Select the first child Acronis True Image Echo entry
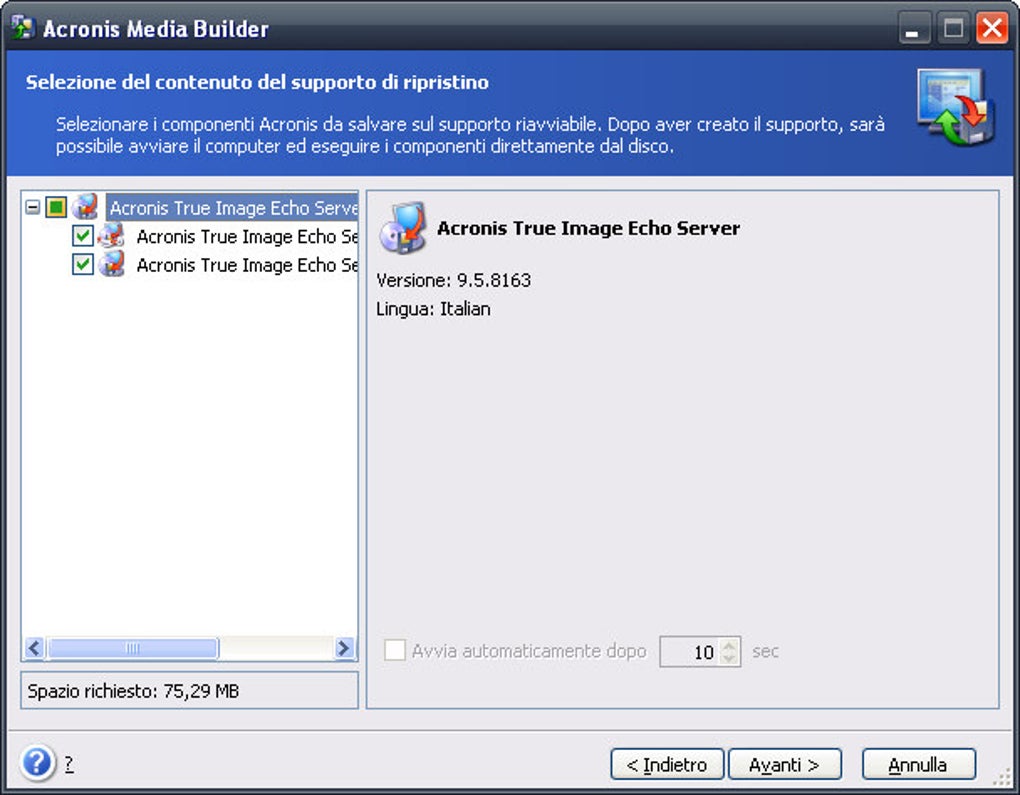The width and height of the screenshot is (1020, 795). (247, 236)
